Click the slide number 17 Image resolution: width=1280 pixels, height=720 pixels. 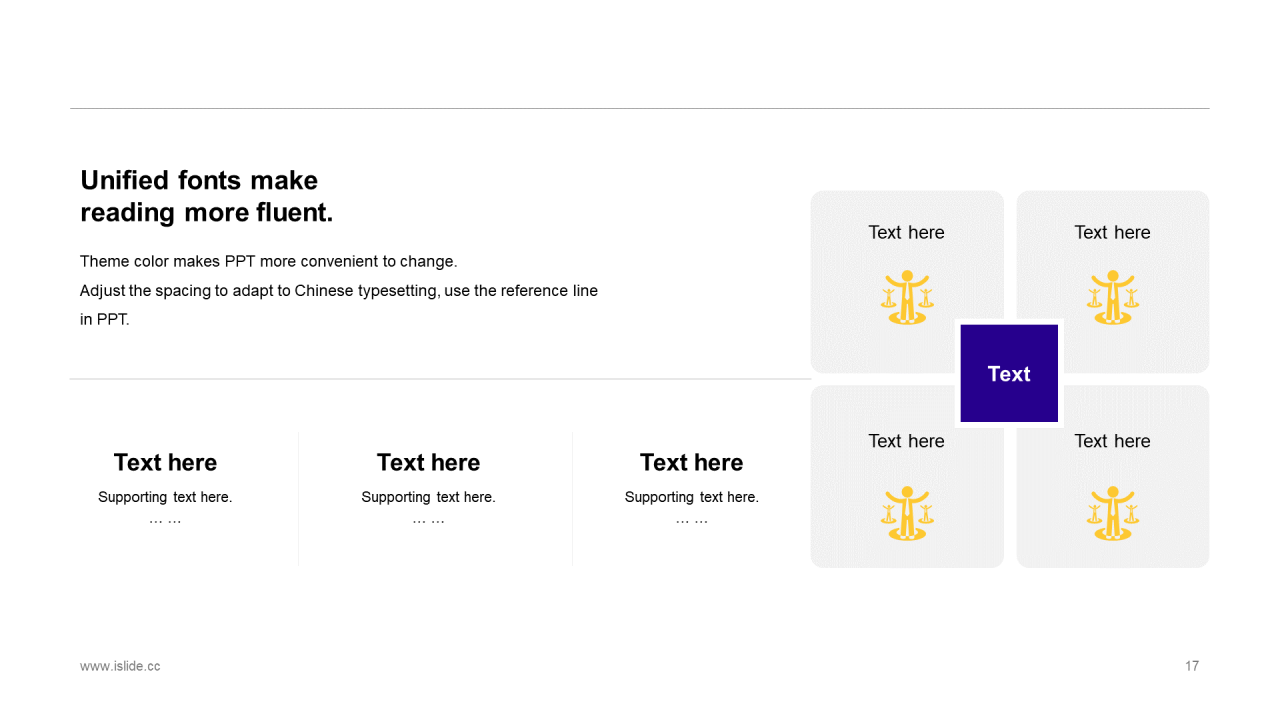pyautogui.click(x=1192, y=666)
